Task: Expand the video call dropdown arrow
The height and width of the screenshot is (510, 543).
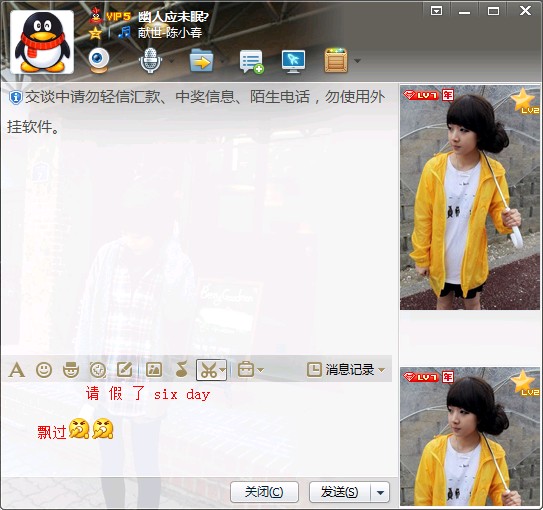Action: click(121, 61)
